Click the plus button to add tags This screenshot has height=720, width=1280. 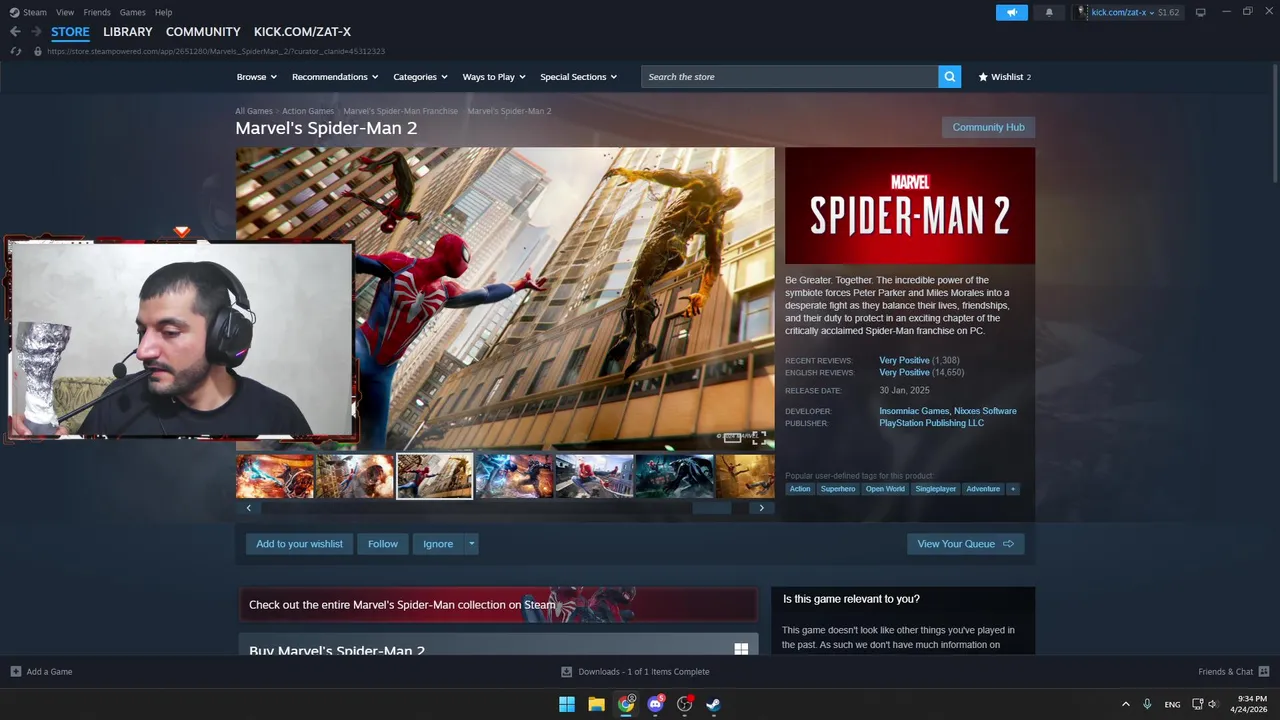tap(1012, 489)
